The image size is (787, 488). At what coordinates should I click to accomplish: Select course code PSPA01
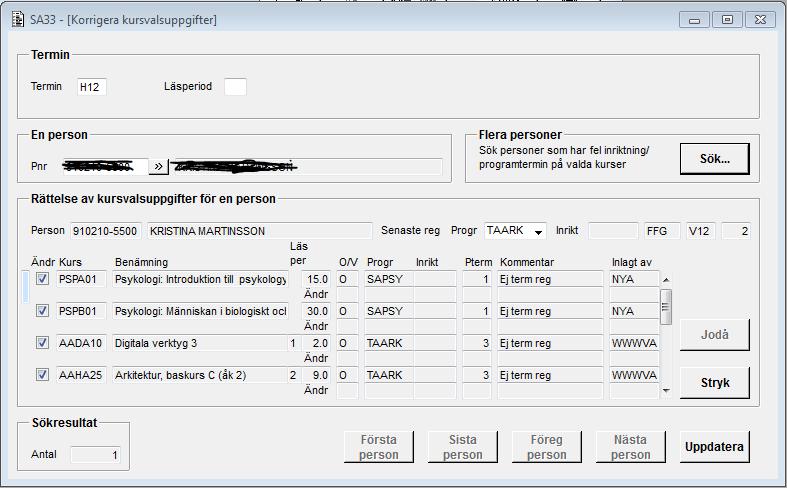81,279
